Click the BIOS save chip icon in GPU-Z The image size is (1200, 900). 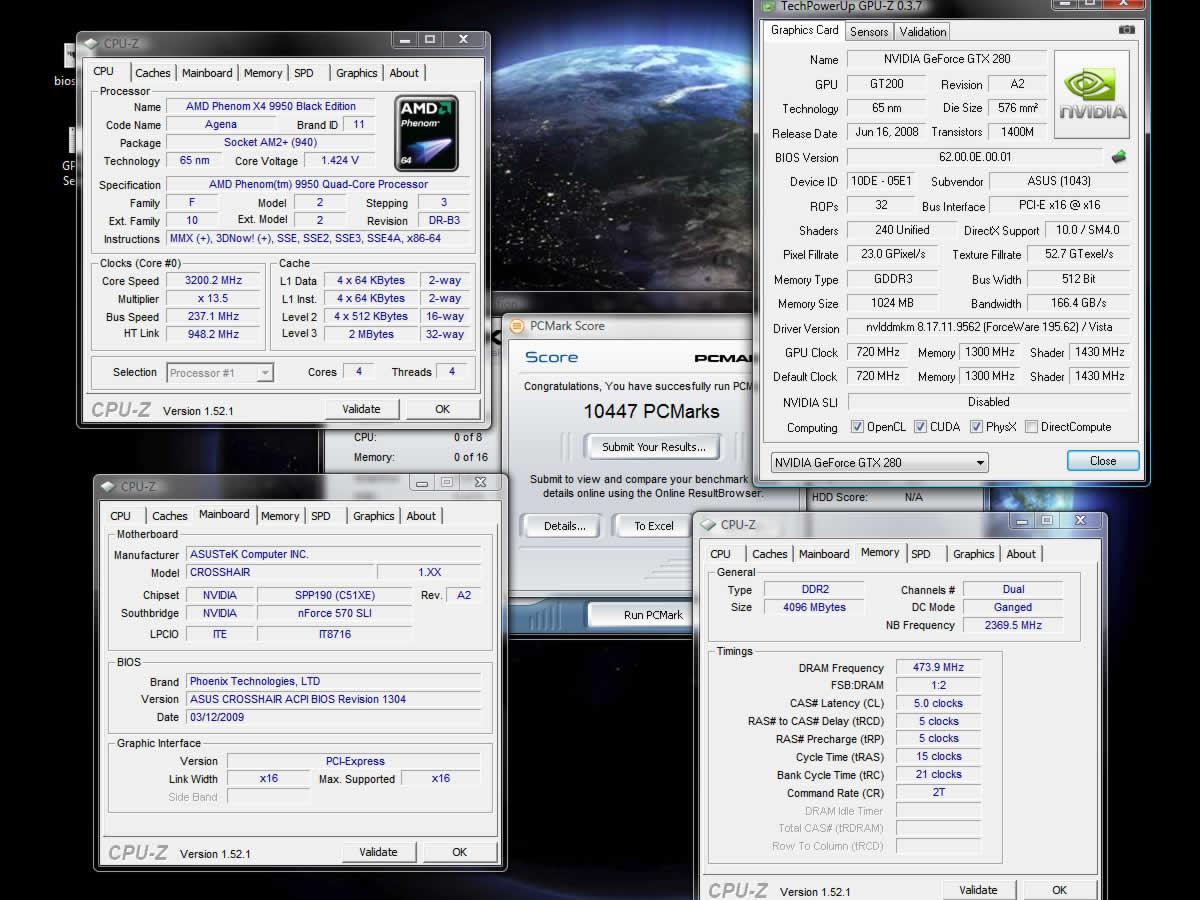[x=1119, y=157]
